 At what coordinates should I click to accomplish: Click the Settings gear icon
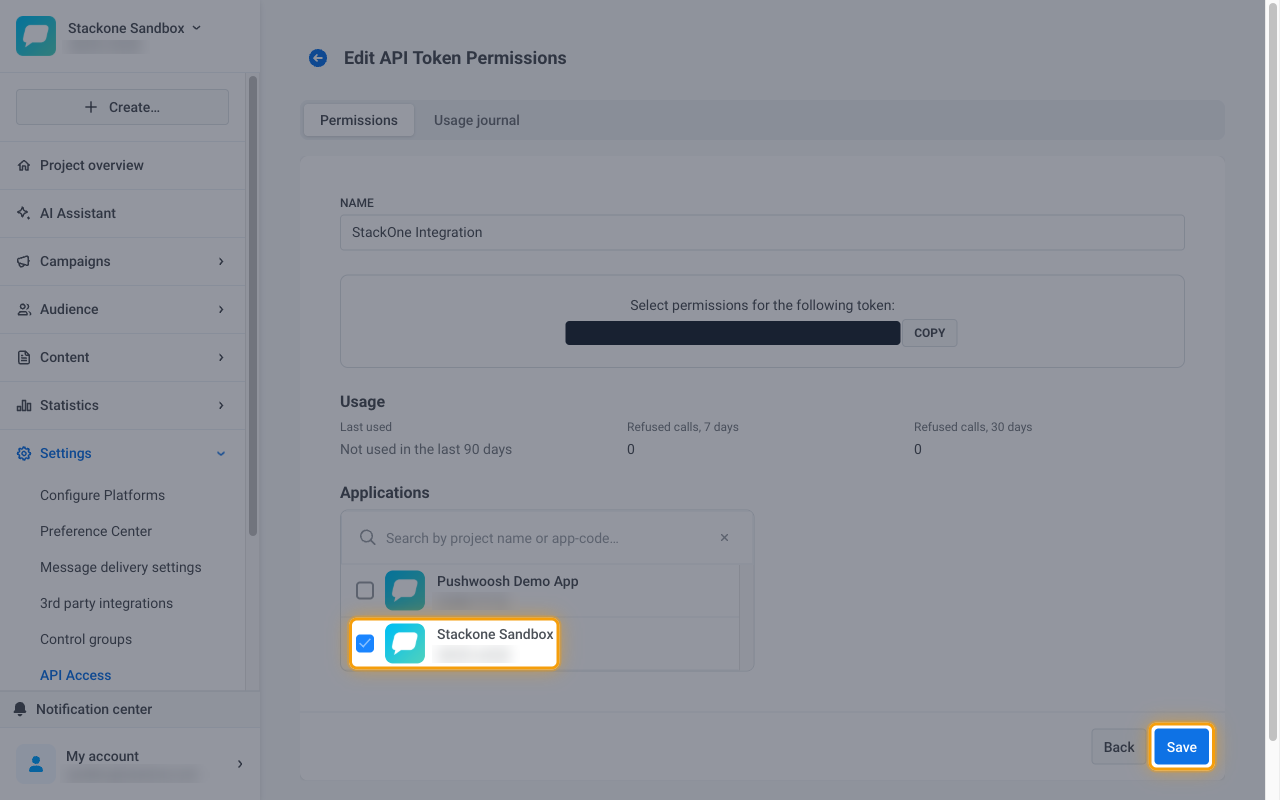[x=24, y=453]
